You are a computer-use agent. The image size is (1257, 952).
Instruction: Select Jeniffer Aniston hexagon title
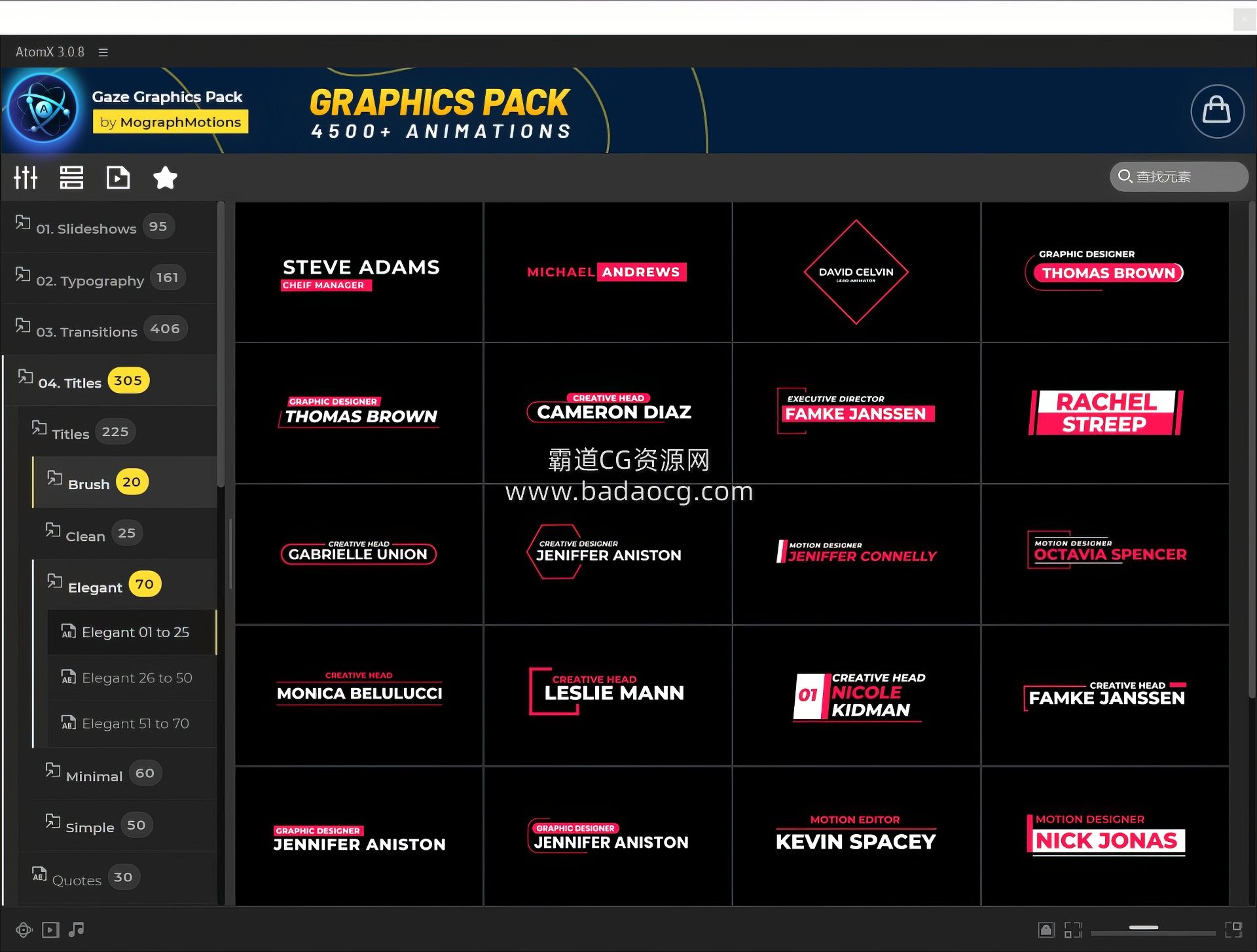pyautogui.click(x=608, y=555)
